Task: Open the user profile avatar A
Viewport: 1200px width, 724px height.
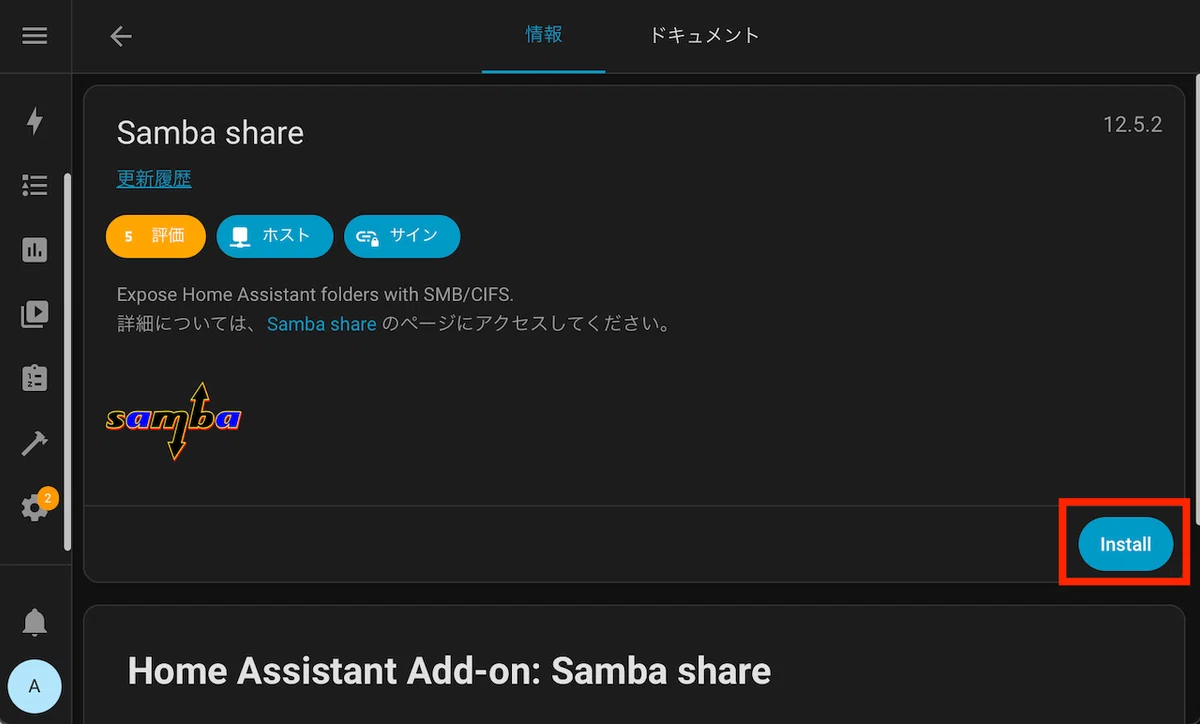Action: tap(35, 686)
